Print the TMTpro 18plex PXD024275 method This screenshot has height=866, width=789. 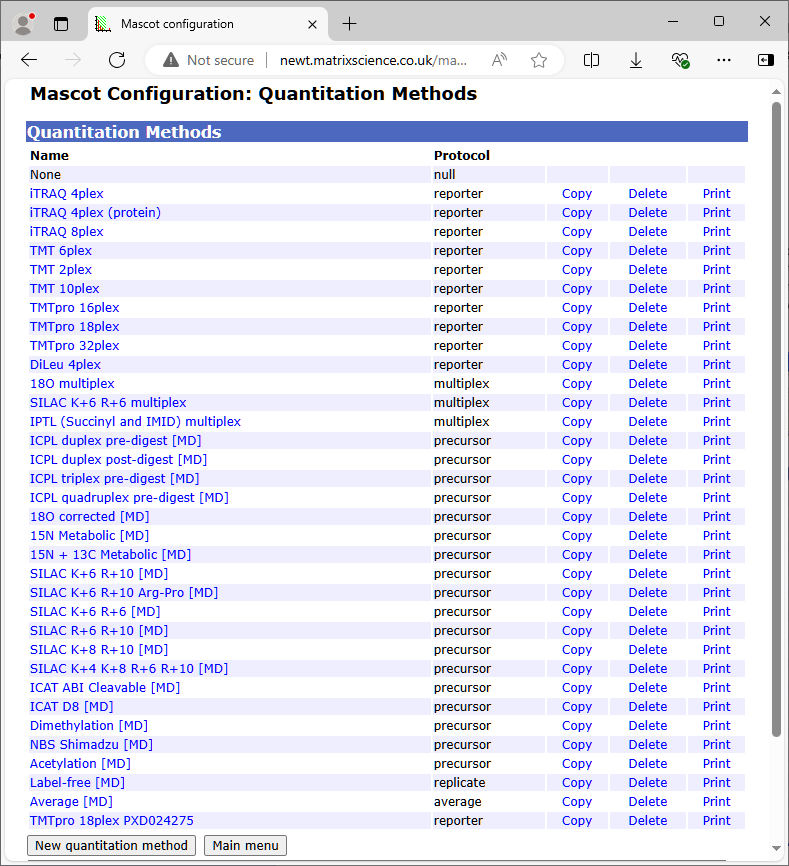[x=716, y=821]
